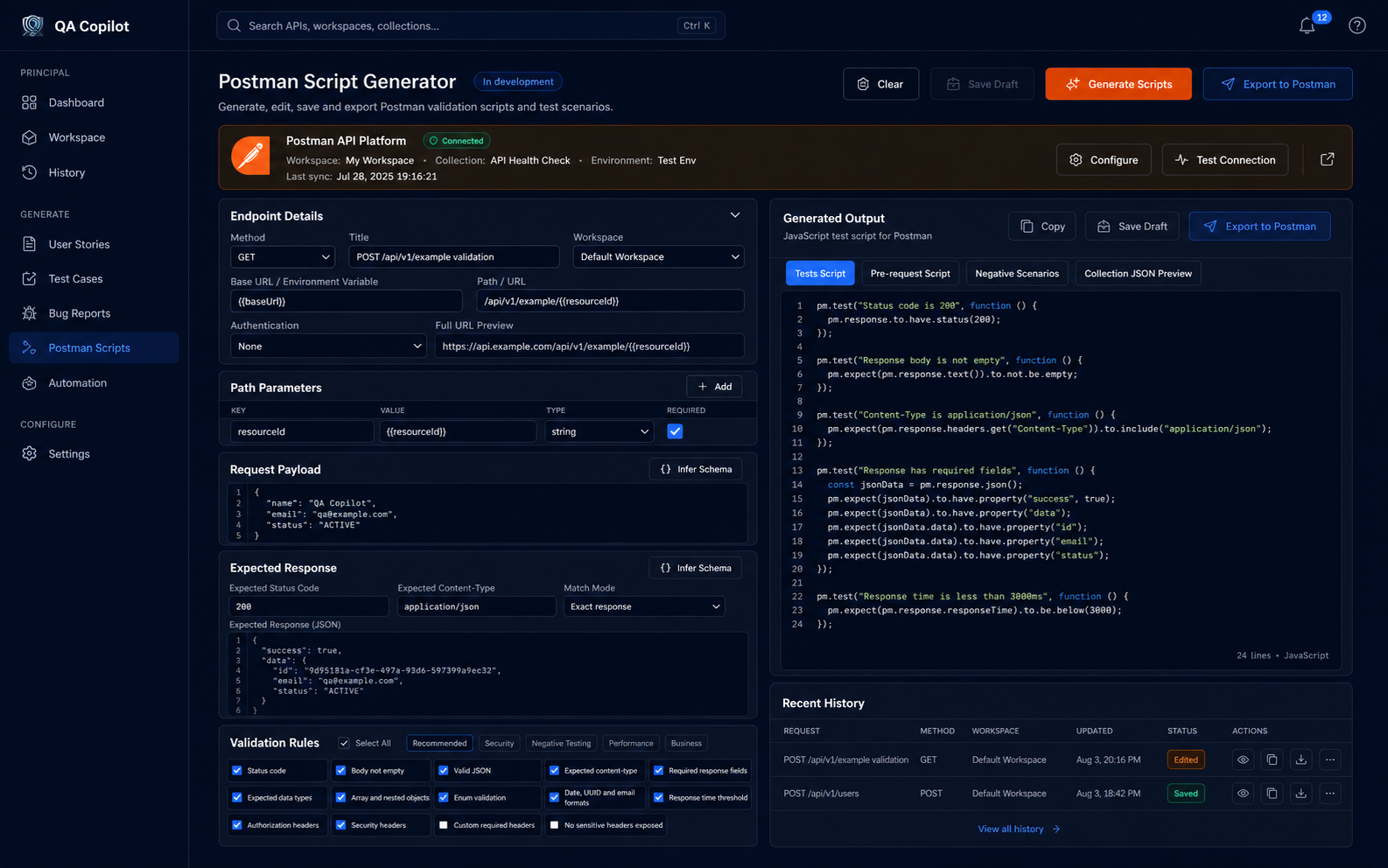The height and width of the screenshot is (868, 1388).
Task: Open the Match Mode Exact response dropdown
Action: (x=644, y=606)
